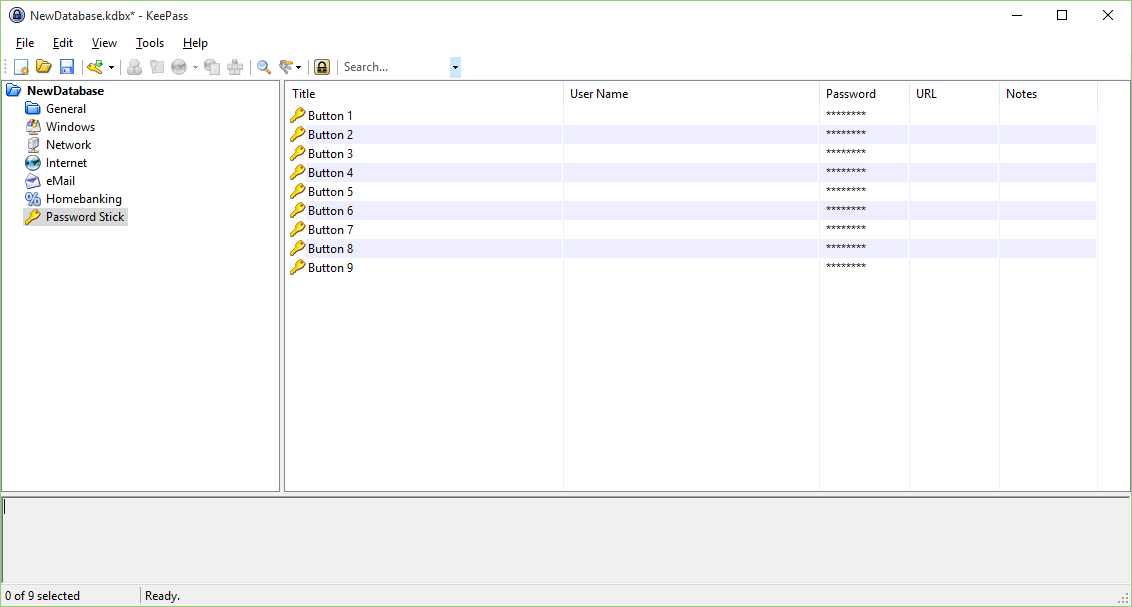
Task: Click the eMail envelope icon
Action: [x=32, y=181]
